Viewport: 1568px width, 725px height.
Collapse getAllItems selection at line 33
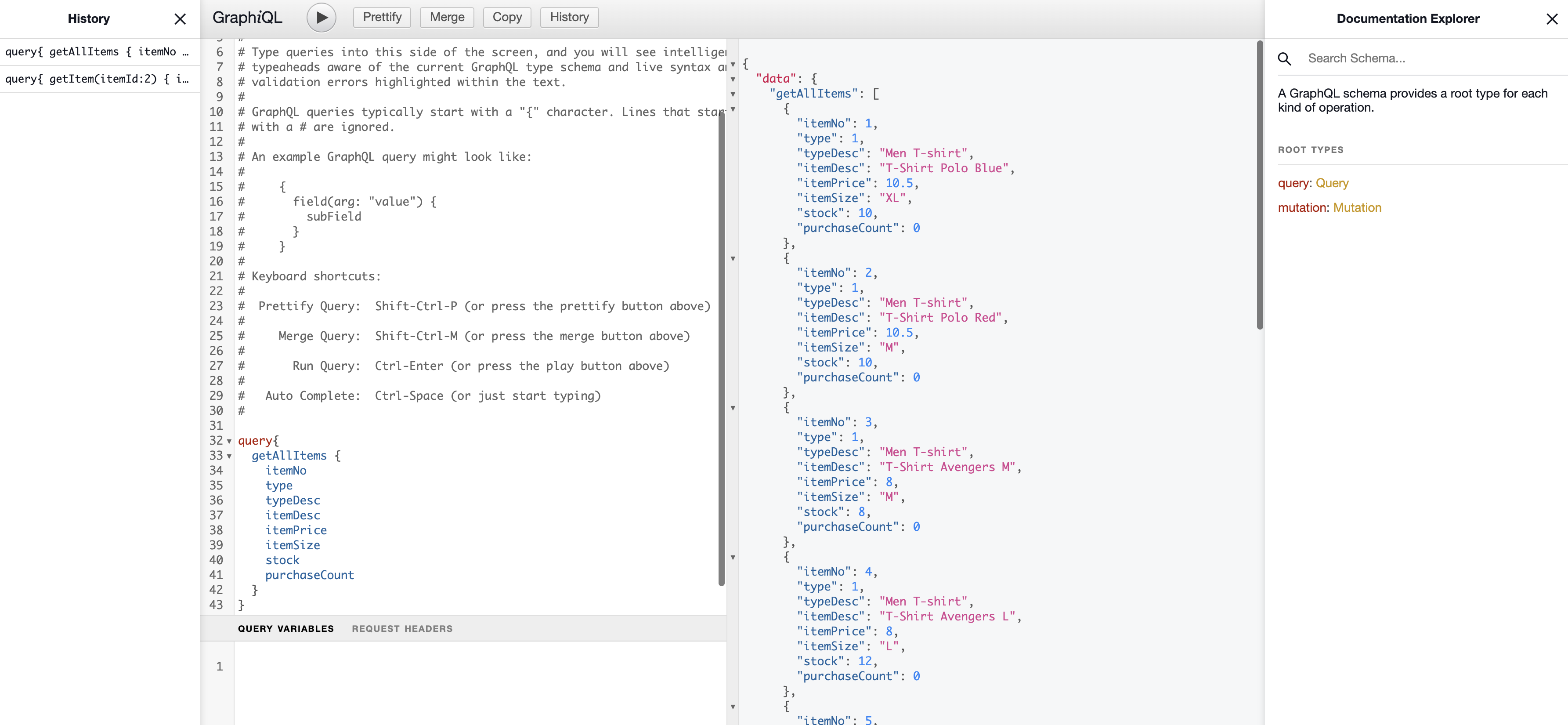pos(229,457)
